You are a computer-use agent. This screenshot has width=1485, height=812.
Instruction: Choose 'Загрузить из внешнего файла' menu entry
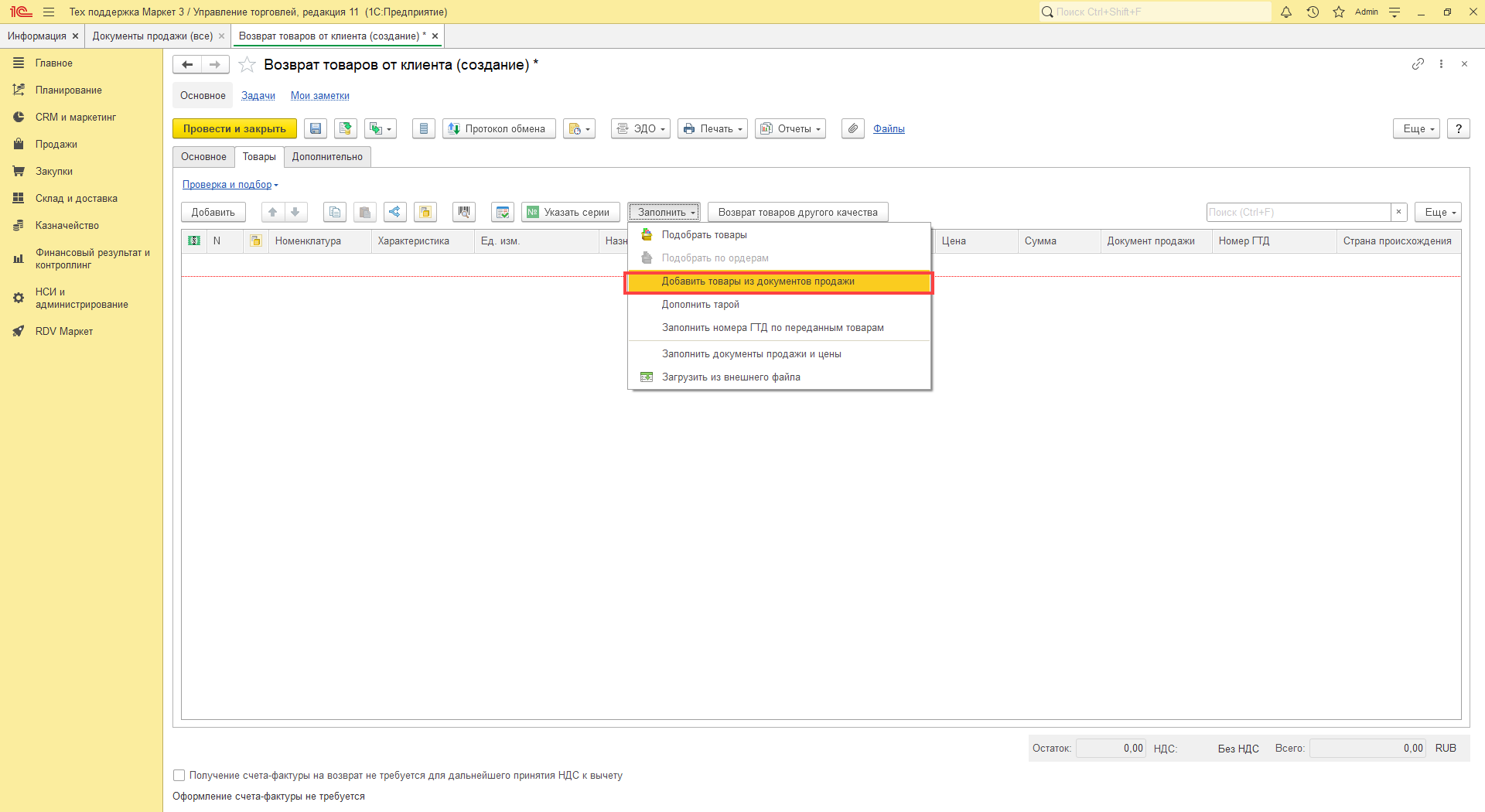(731, 377)
